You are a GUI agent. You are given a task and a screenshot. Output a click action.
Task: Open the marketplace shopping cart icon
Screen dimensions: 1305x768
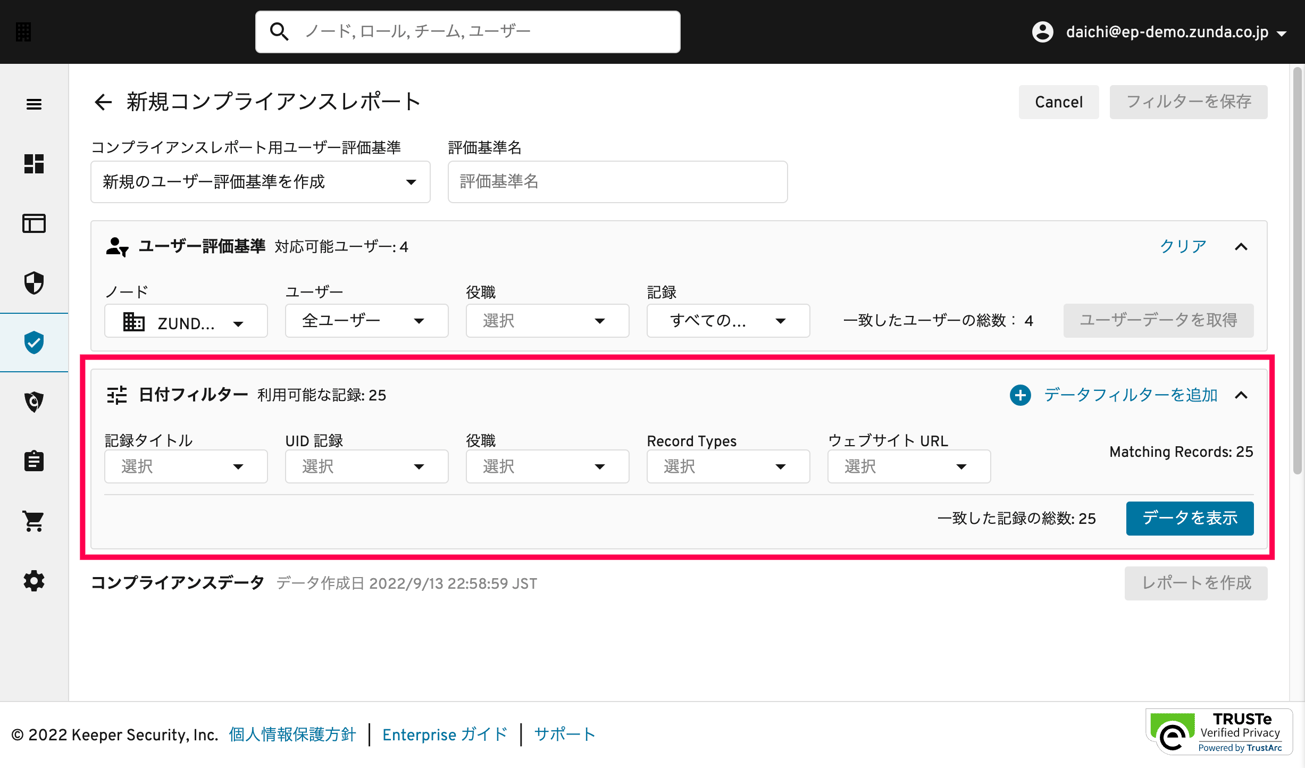point(33,521)
